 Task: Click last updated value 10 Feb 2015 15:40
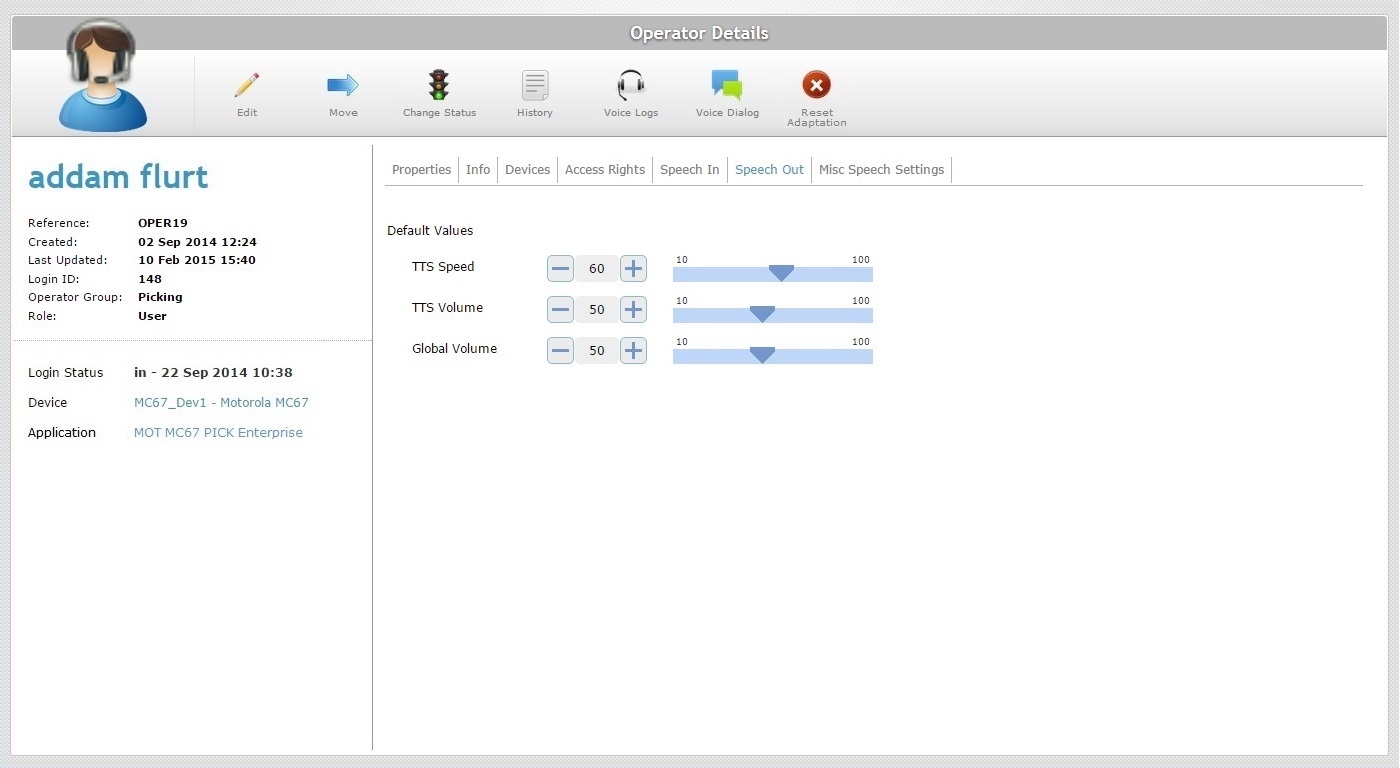pos(197,260)
